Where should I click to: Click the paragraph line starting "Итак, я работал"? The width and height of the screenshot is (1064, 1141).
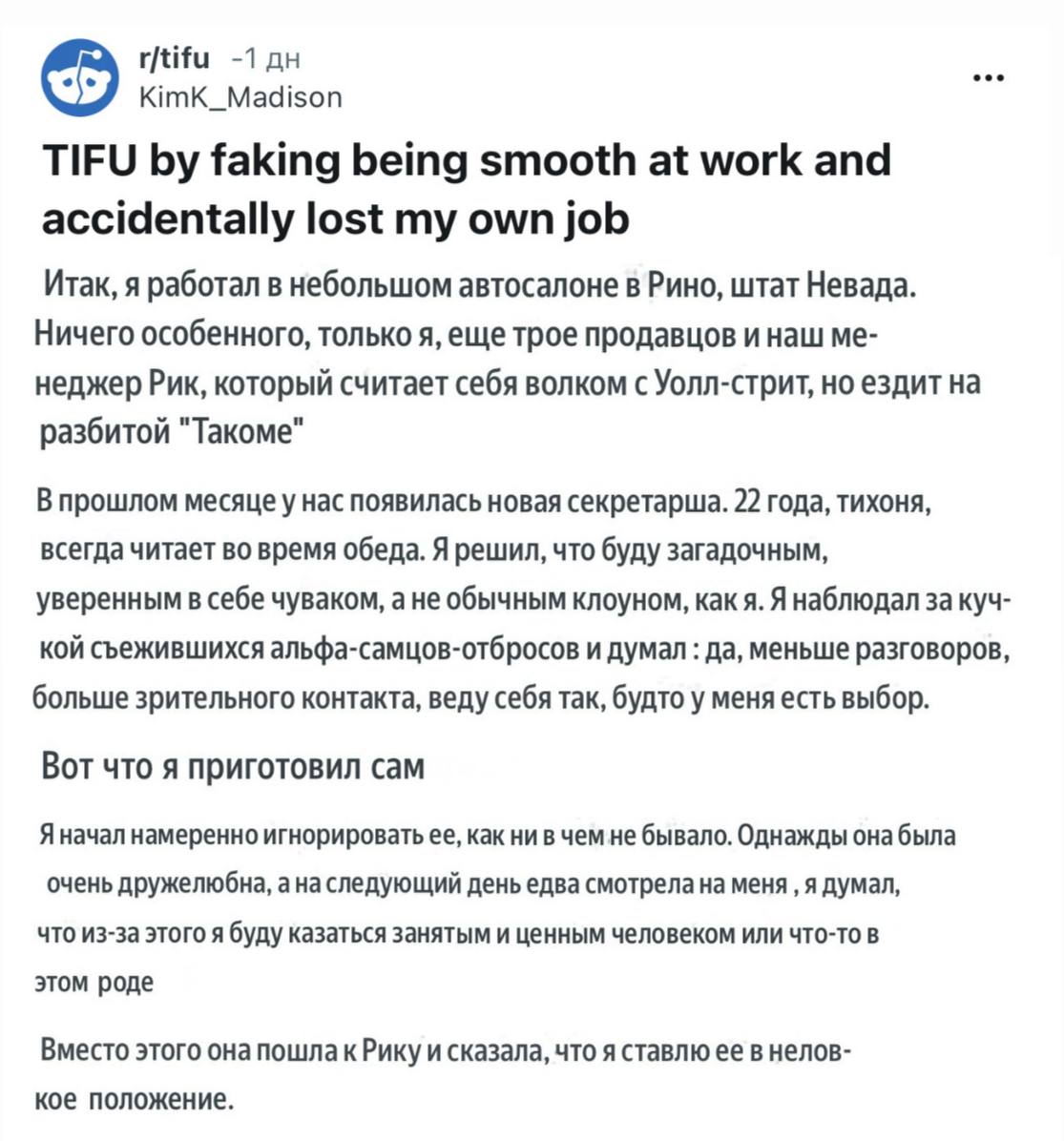coord(473,285)
